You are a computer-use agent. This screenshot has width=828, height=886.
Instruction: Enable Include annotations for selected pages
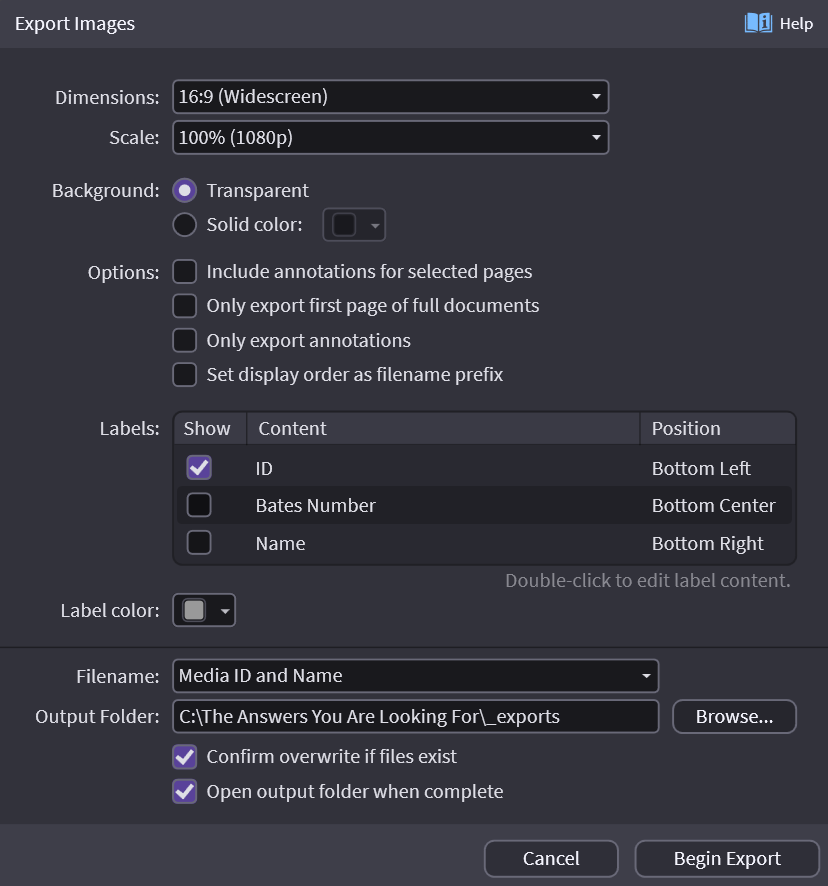pyautogui.click(x=185, y=272)
